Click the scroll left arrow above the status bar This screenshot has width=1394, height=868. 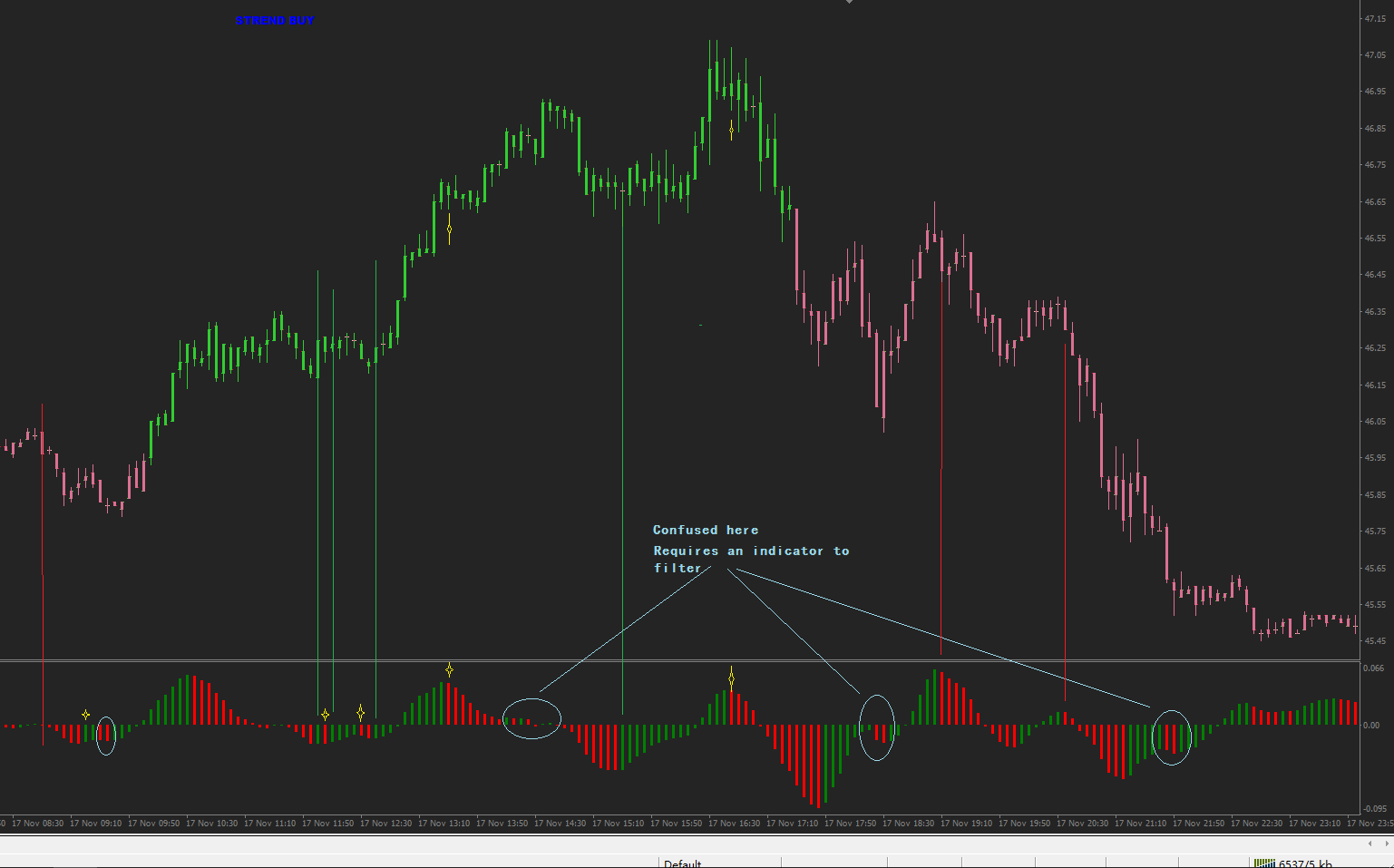click(x=1370, y=844)
